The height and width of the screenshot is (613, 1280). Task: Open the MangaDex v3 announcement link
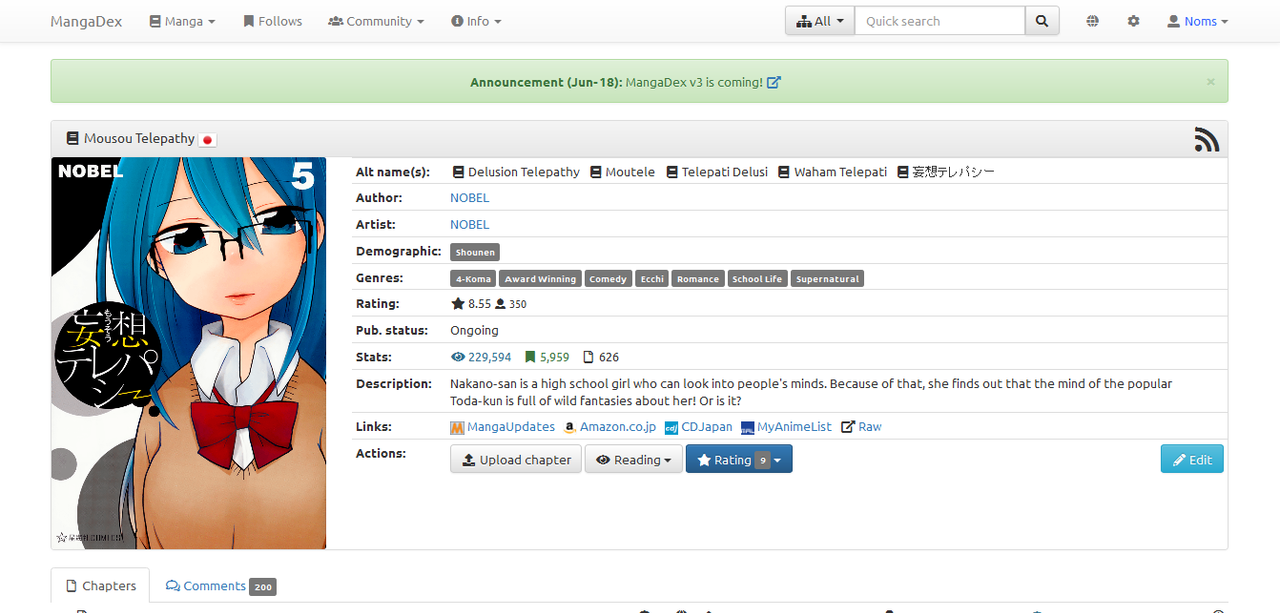pos(703,82)
